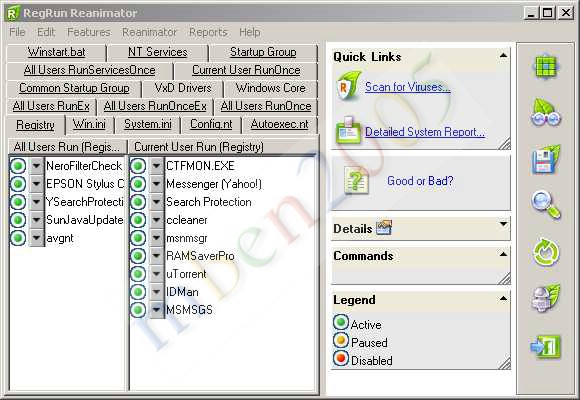Select the All Users RunOnceEx tab

[155, 106]
